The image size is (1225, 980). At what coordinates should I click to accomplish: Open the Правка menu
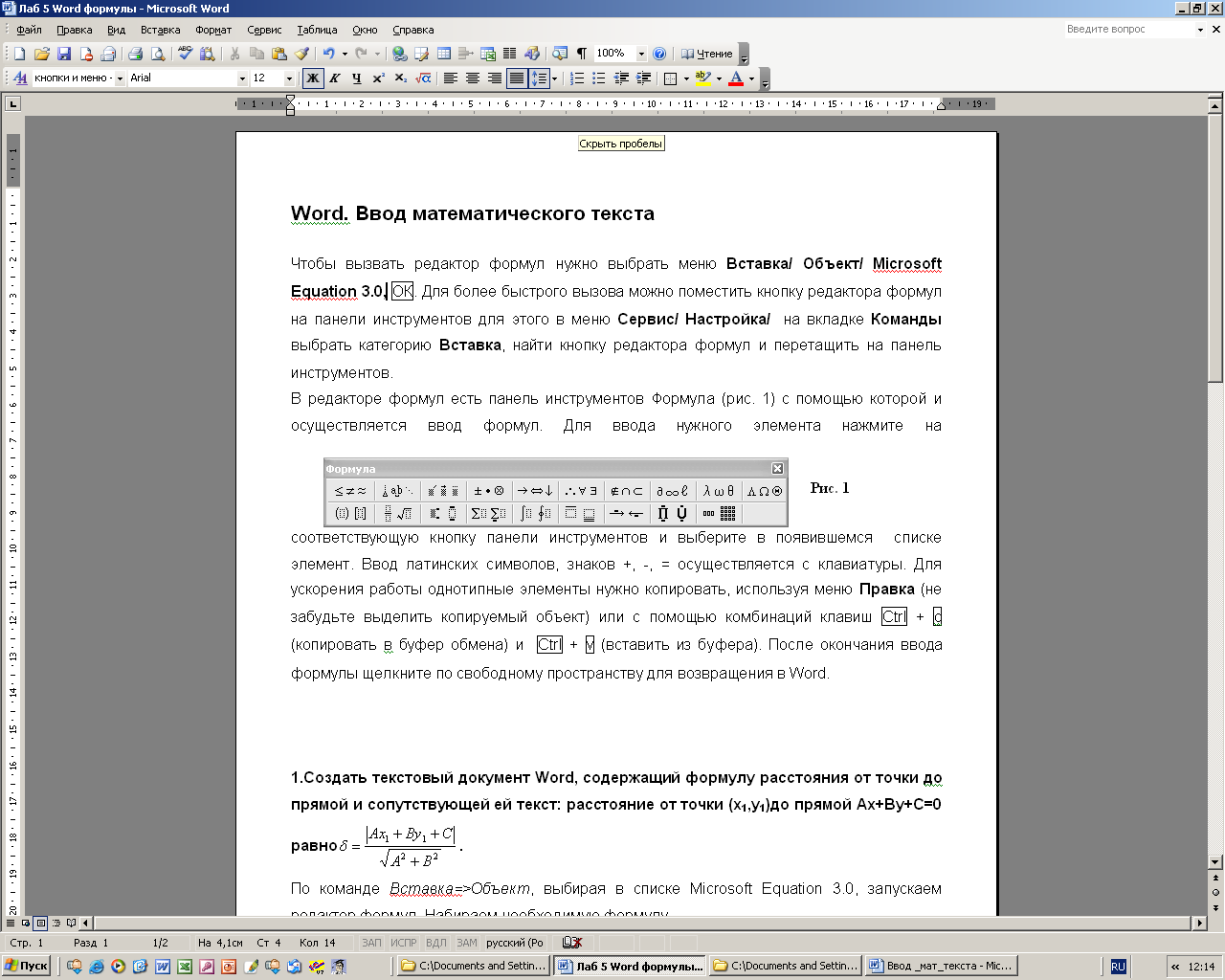(x=74, y=30)
